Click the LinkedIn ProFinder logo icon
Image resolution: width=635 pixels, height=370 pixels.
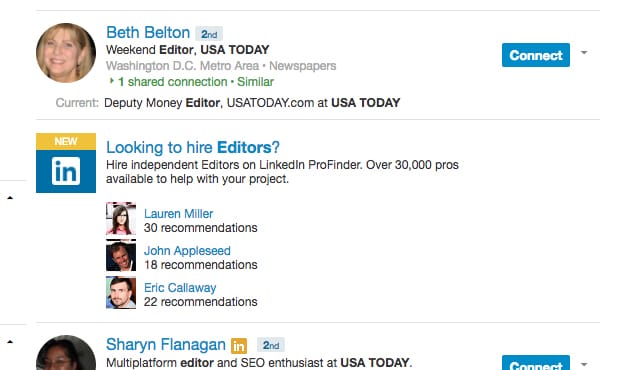tap(66, 163)
